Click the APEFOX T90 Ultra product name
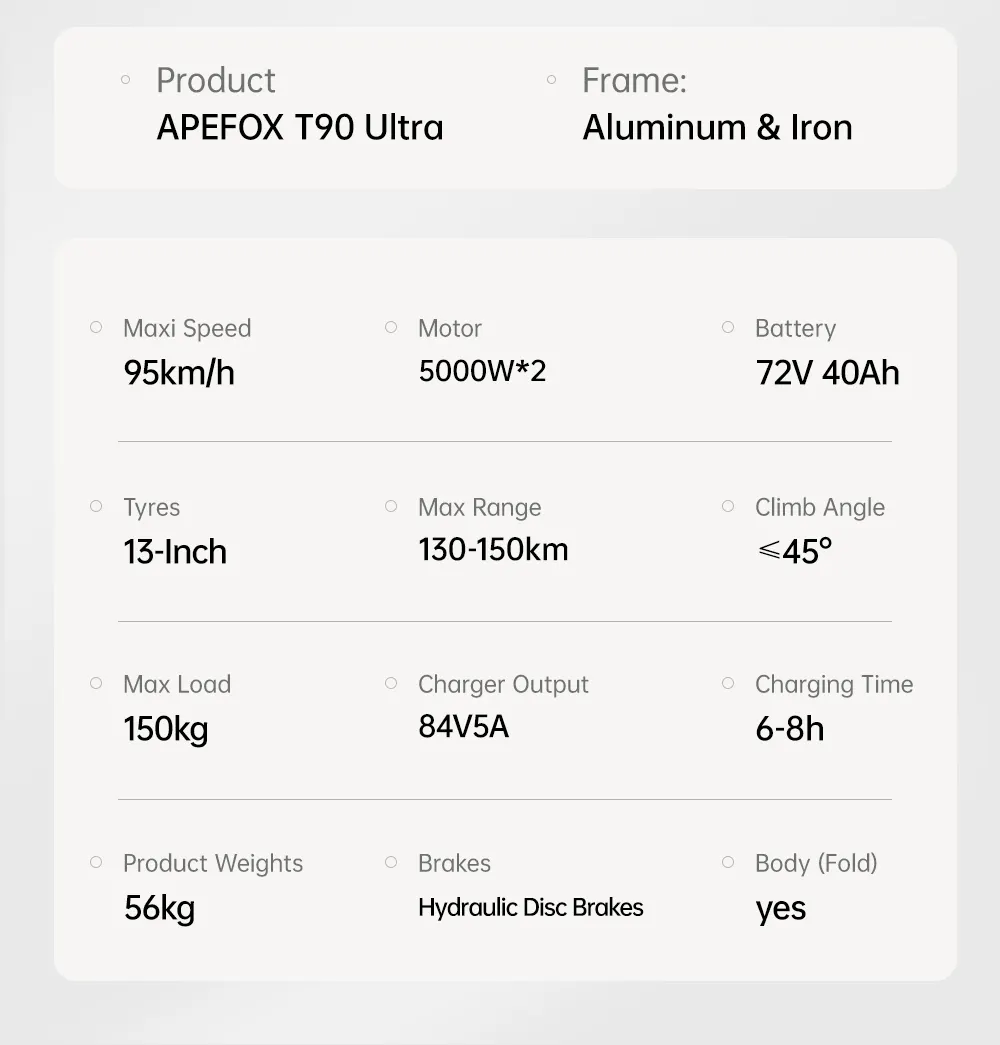 pos(300,127)
